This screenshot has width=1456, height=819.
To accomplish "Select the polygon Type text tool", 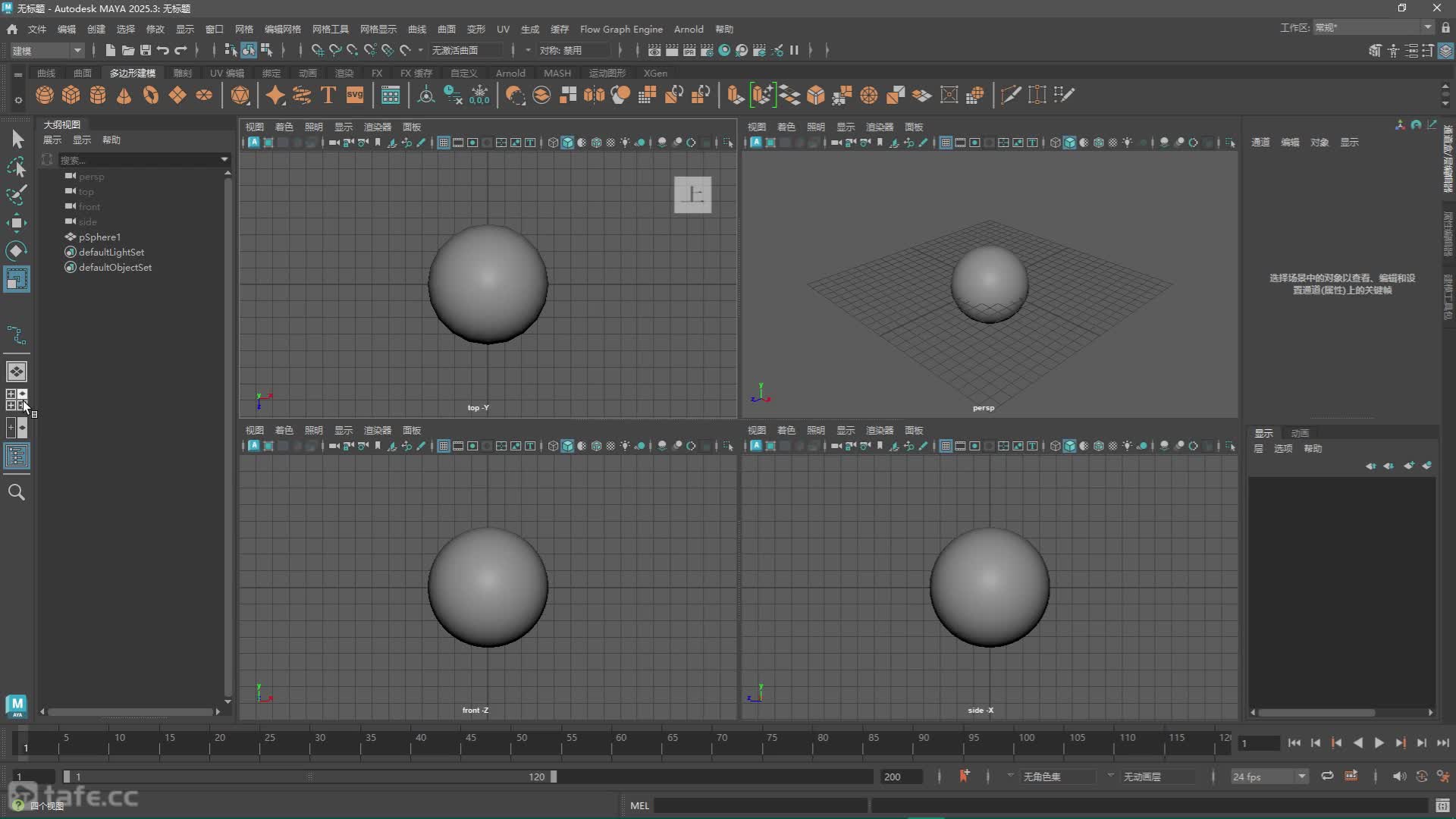I will [x=328, y=95].
